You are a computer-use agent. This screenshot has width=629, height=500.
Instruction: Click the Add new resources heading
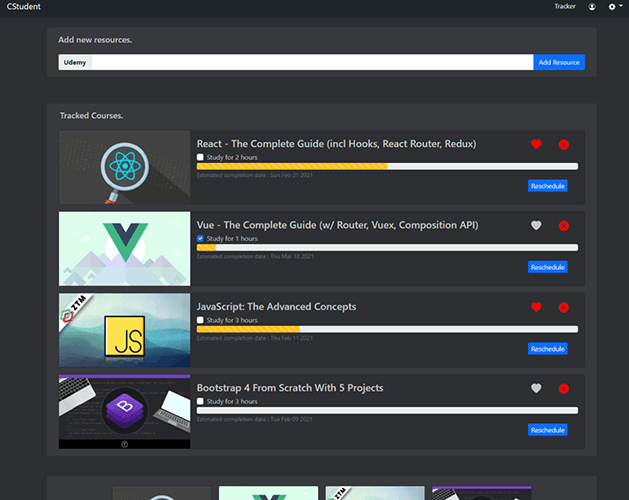pos(95,40)
